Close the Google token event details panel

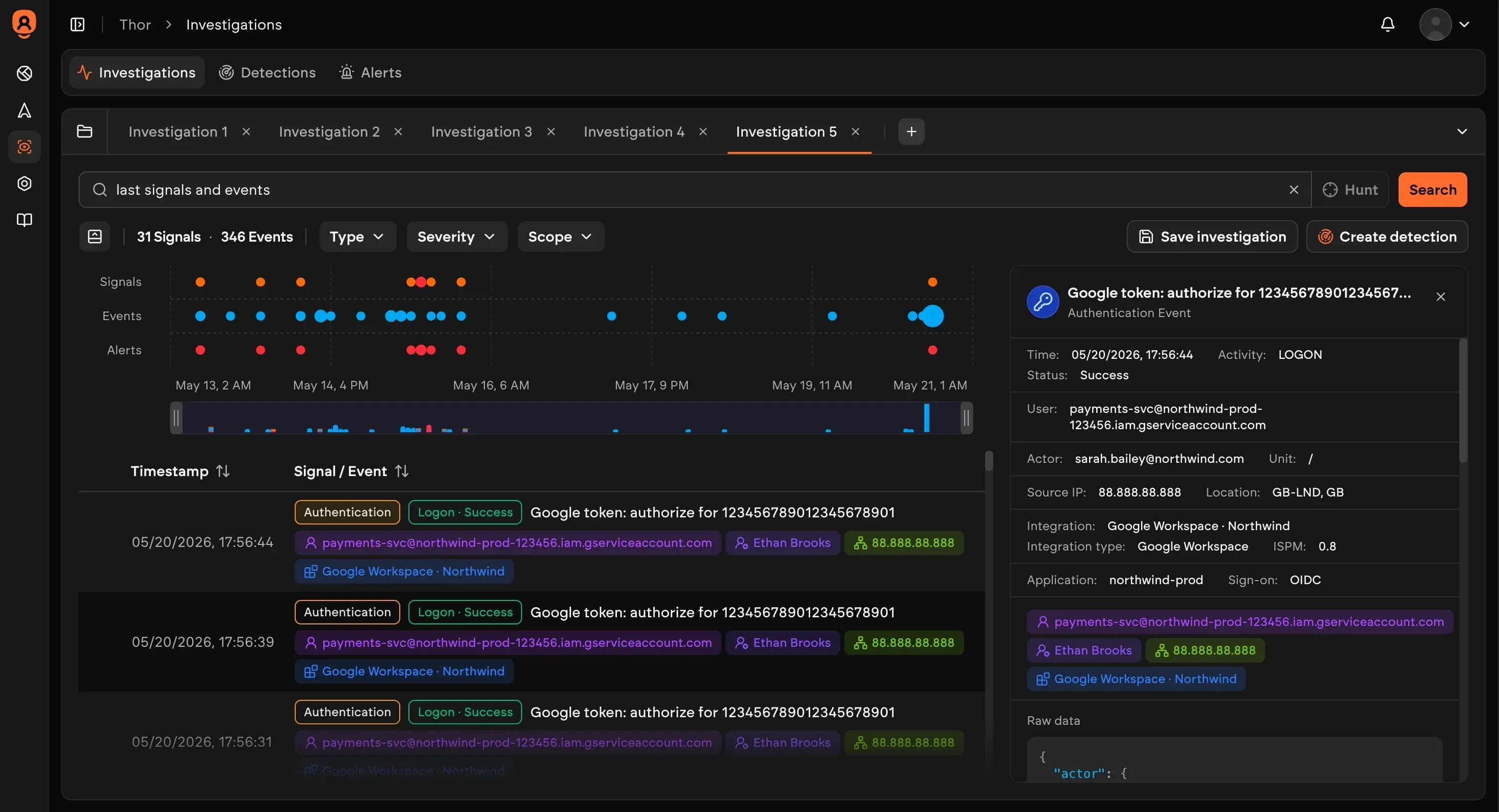pyautogui.click(x=1440, y=297)
